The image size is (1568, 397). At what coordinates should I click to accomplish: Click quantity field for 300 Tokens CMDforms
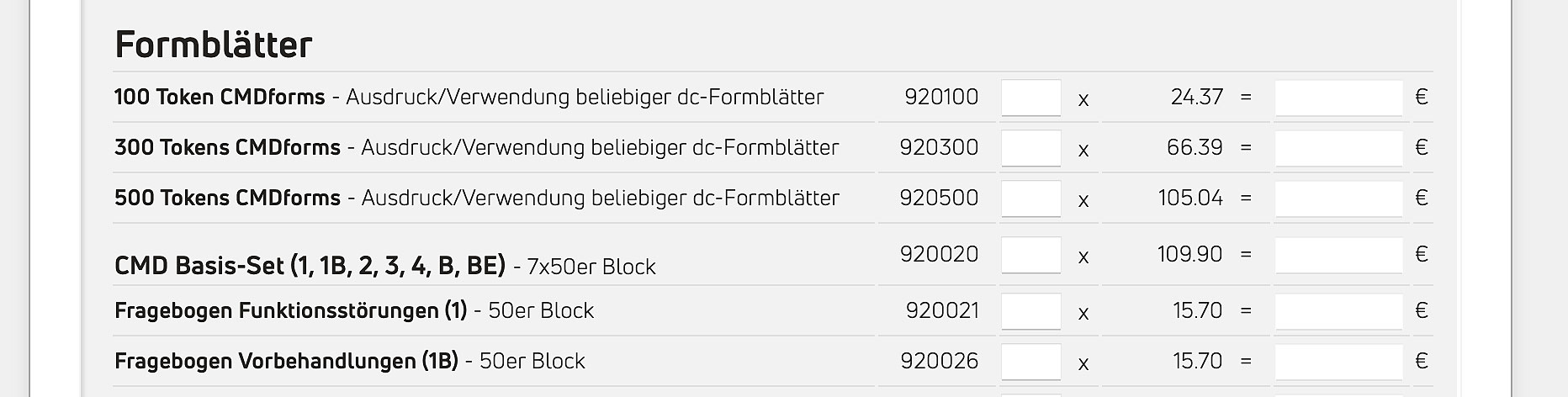tap(1030, 148)
